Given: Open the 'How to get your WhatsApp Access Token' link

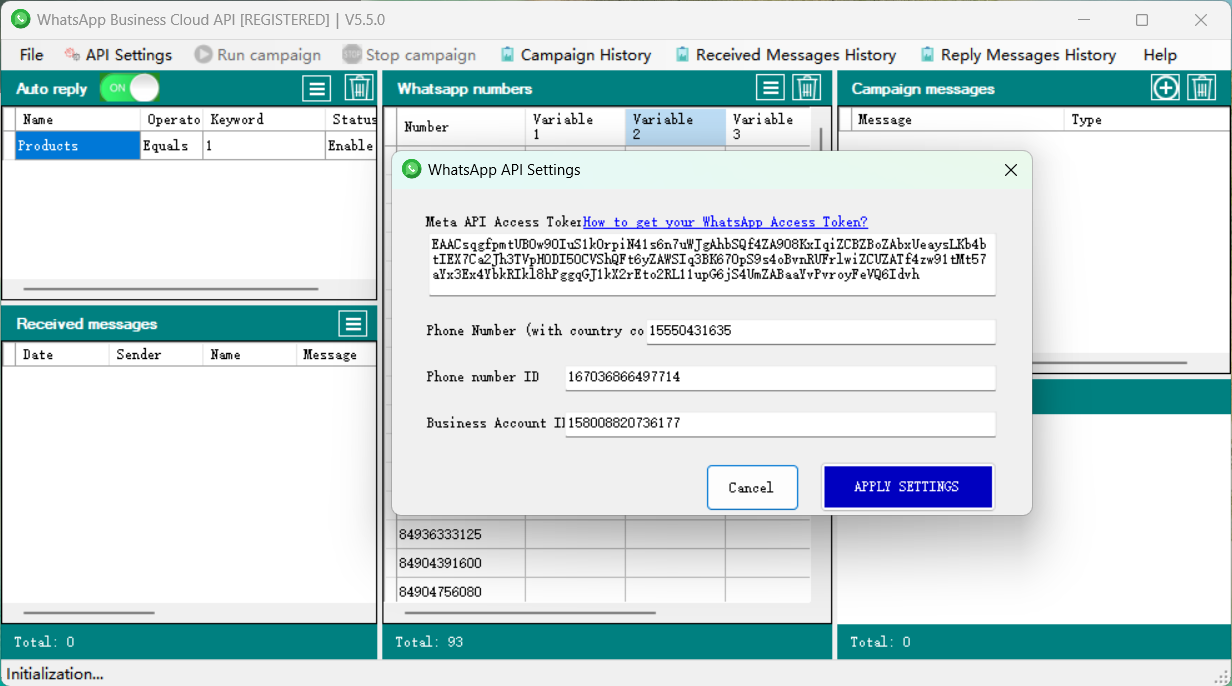Looking at the screenshot, I should [725, 222].
